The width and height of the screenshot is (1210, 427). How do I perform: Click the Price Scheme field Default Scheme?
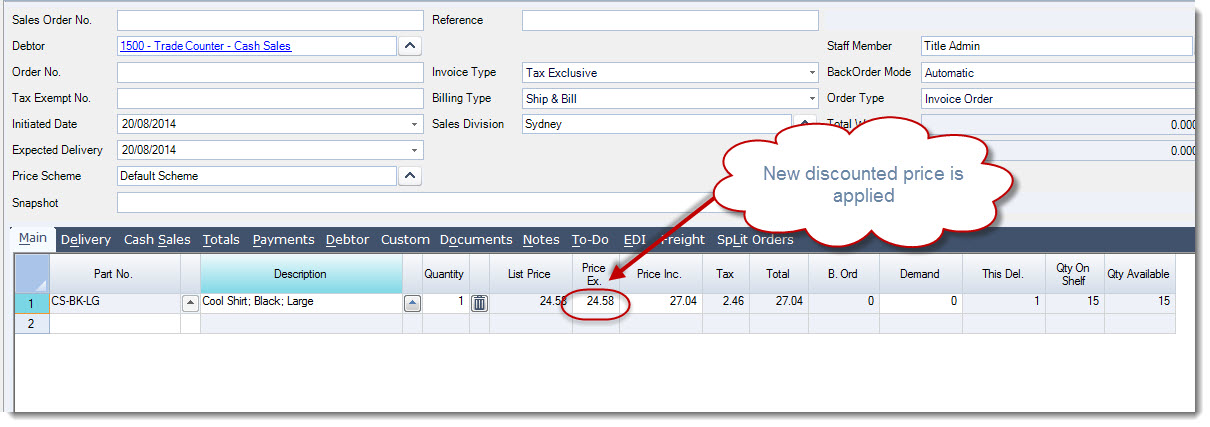point(257,176)
